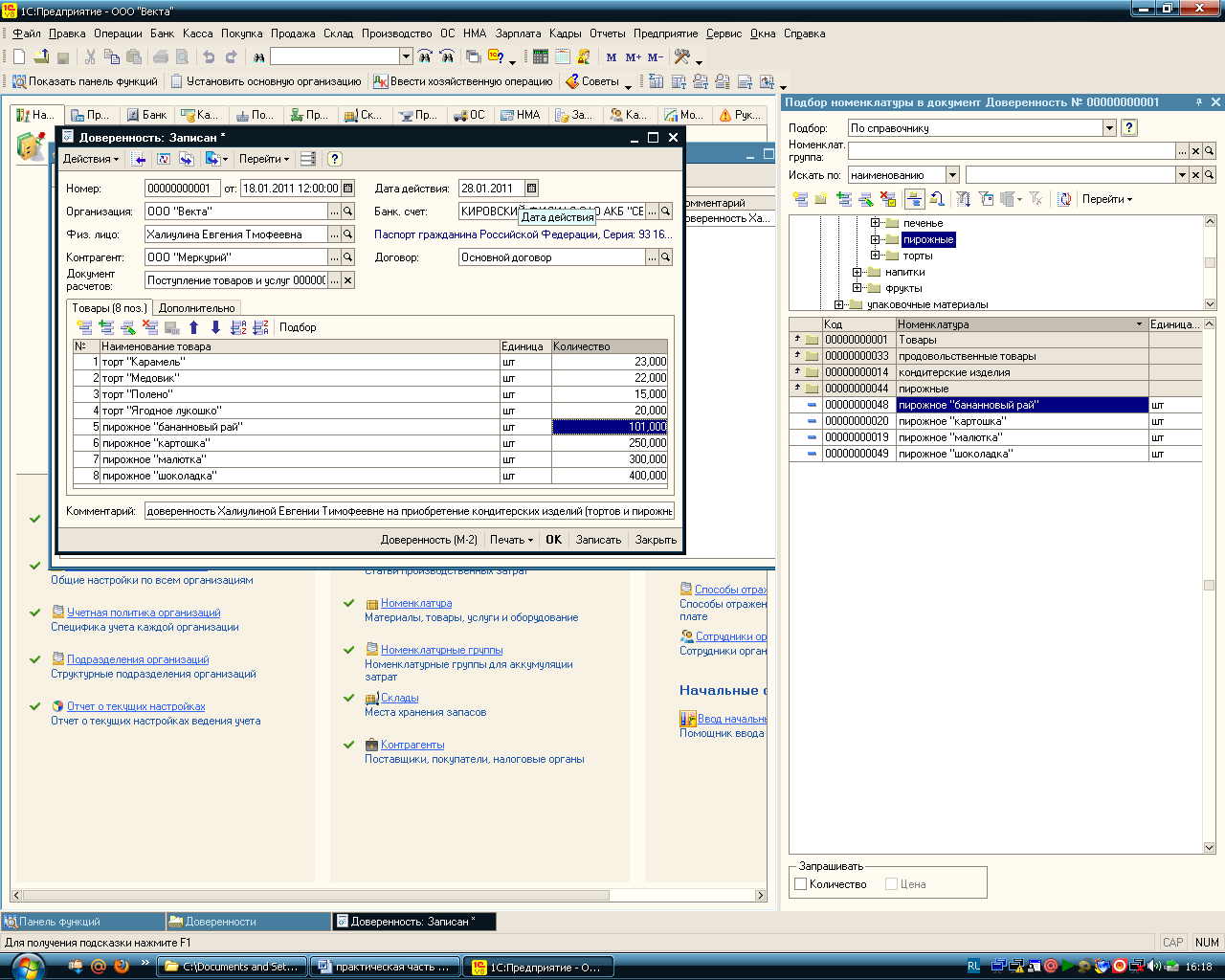Open the Перейти dropdown in Доверенность toolbar
This screenshot has width=1225, height=980.
(264, 159)
